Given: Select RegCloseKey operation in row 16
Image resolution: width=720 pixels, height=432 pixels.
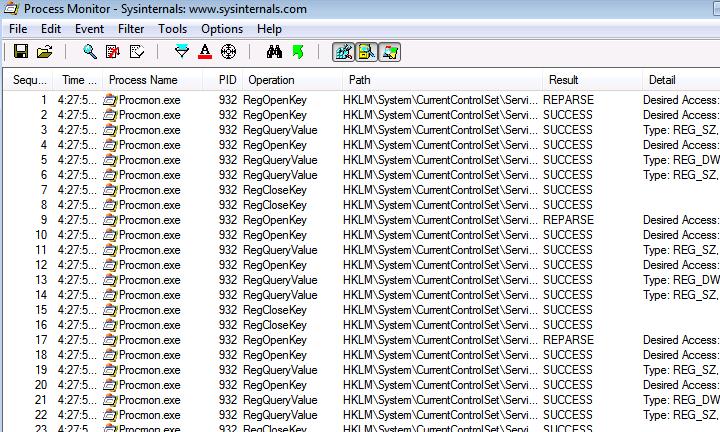Looking at the screenshot, I should 275,325.
